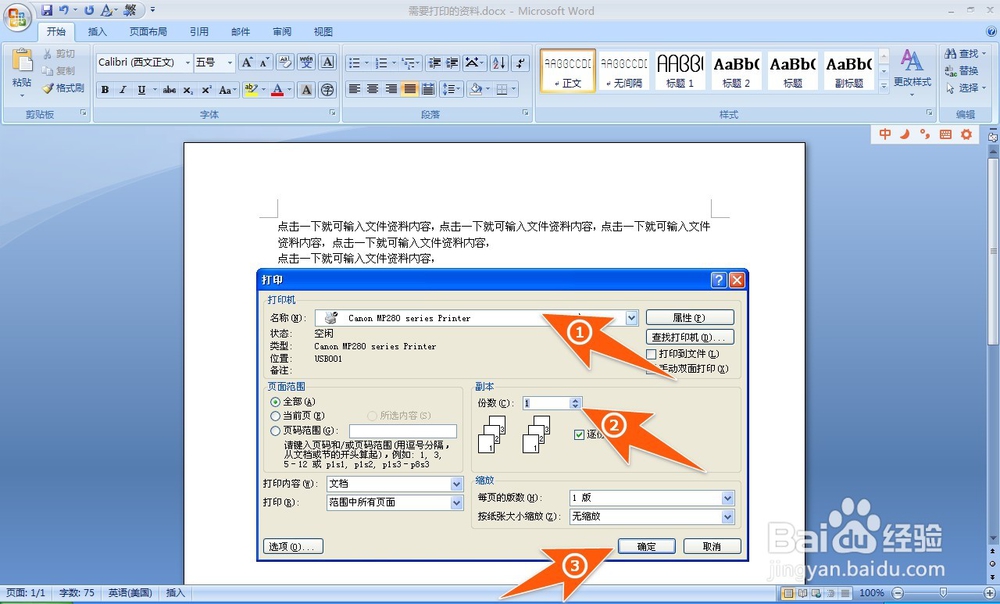Click Clear Formatting icon
This screenshot has width=1000, height=604.
pos(285,62)
